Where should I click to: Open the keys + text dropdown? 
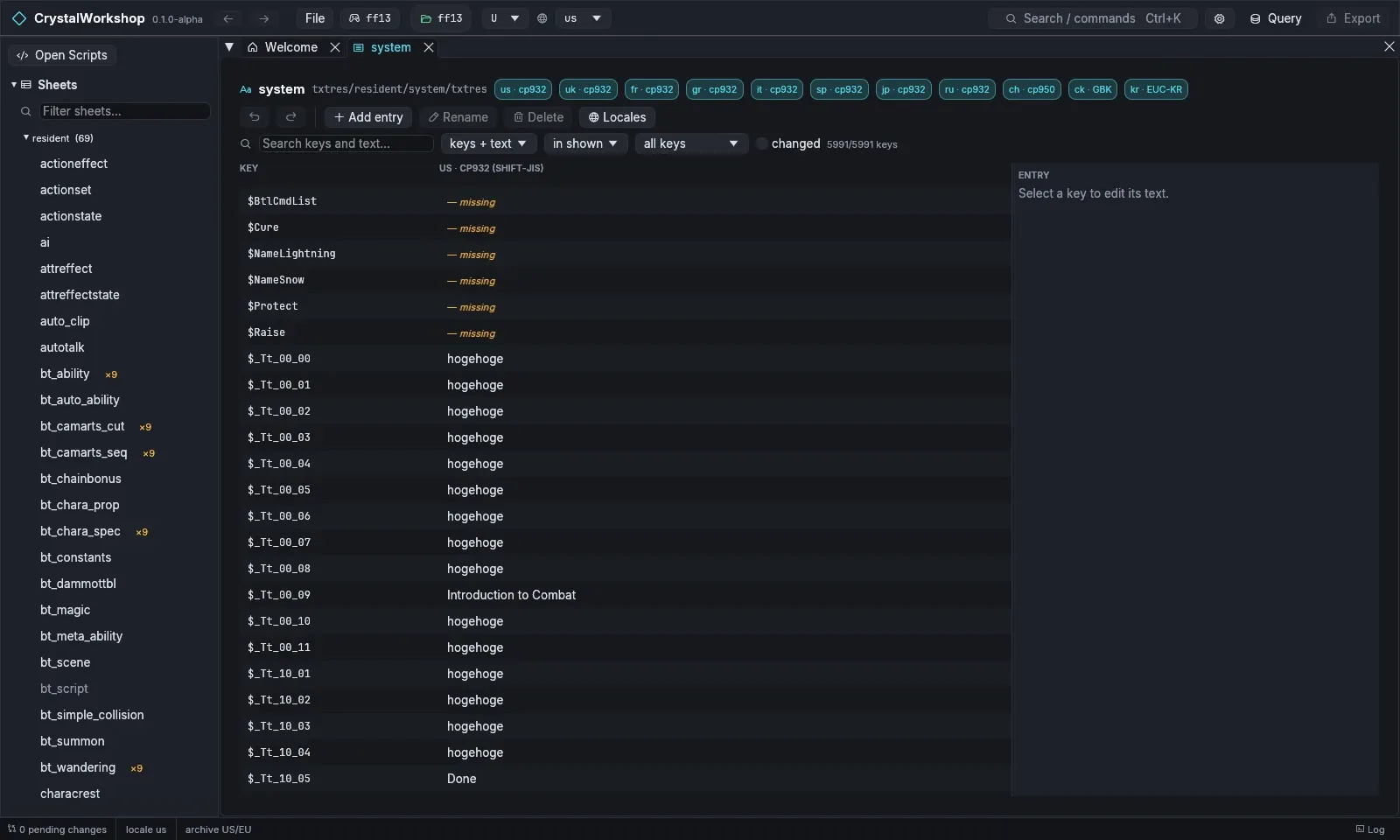click(x=488, y=143)
